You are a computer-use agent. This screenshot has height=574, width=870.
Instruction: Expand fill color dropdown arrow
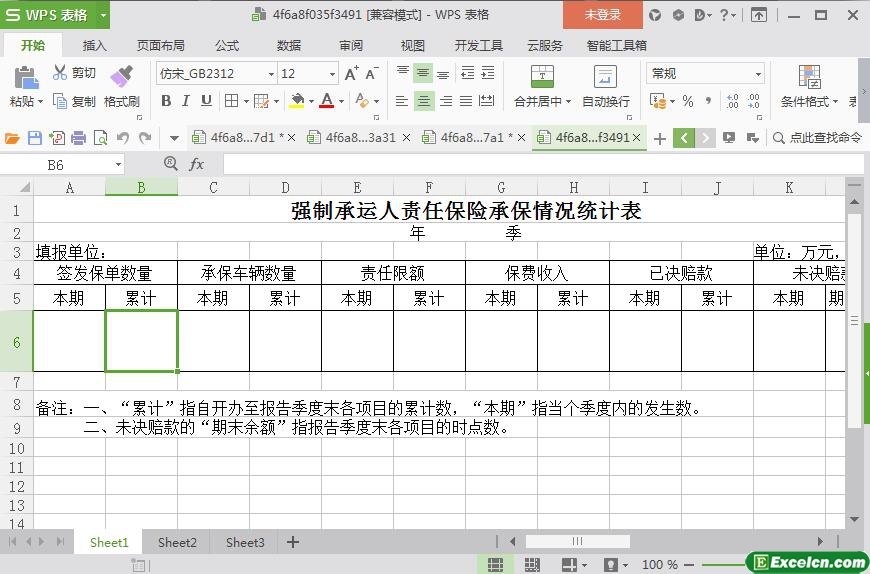coord(311,101)
